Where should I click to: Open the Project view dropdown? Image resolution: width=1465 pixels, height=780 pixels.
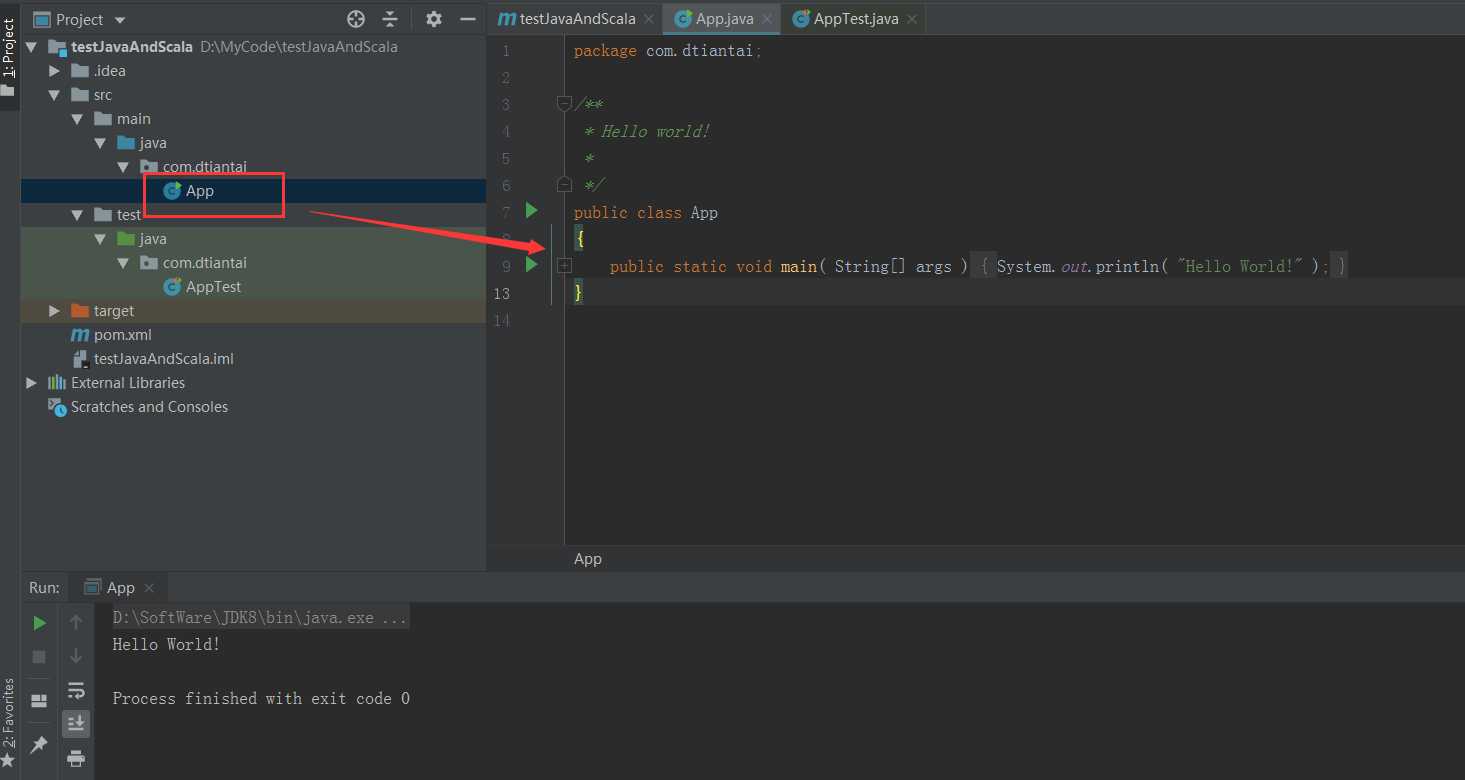click(120, 20)
